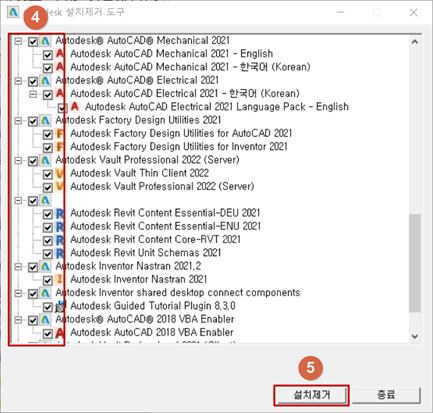Viewport: 433px width, 413px height.
Task: Toggle checkbox for Vault Thin Client 2022
Action: tap(48, 174)
